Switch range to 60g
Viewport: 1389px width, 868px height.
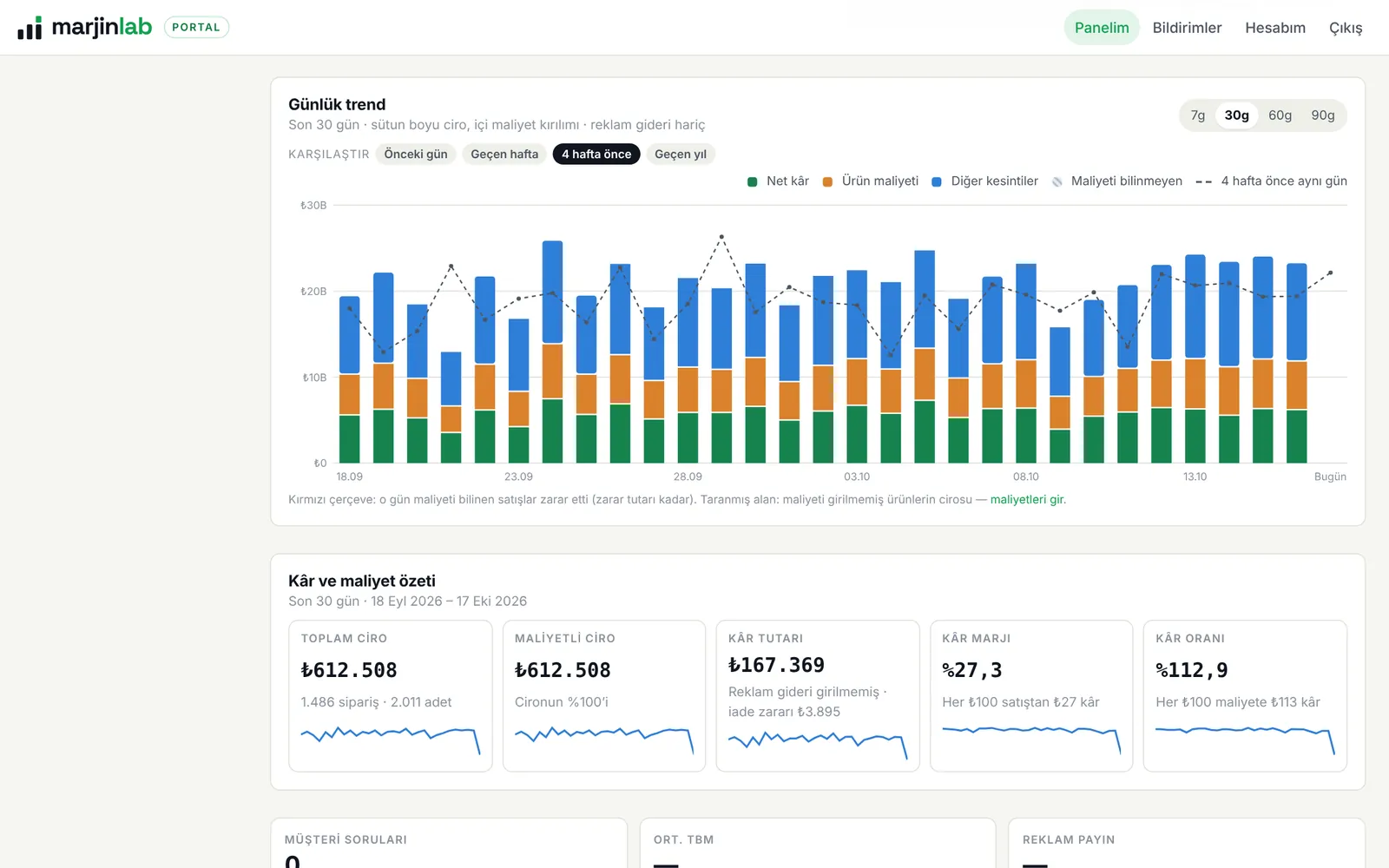point(1280,115)
